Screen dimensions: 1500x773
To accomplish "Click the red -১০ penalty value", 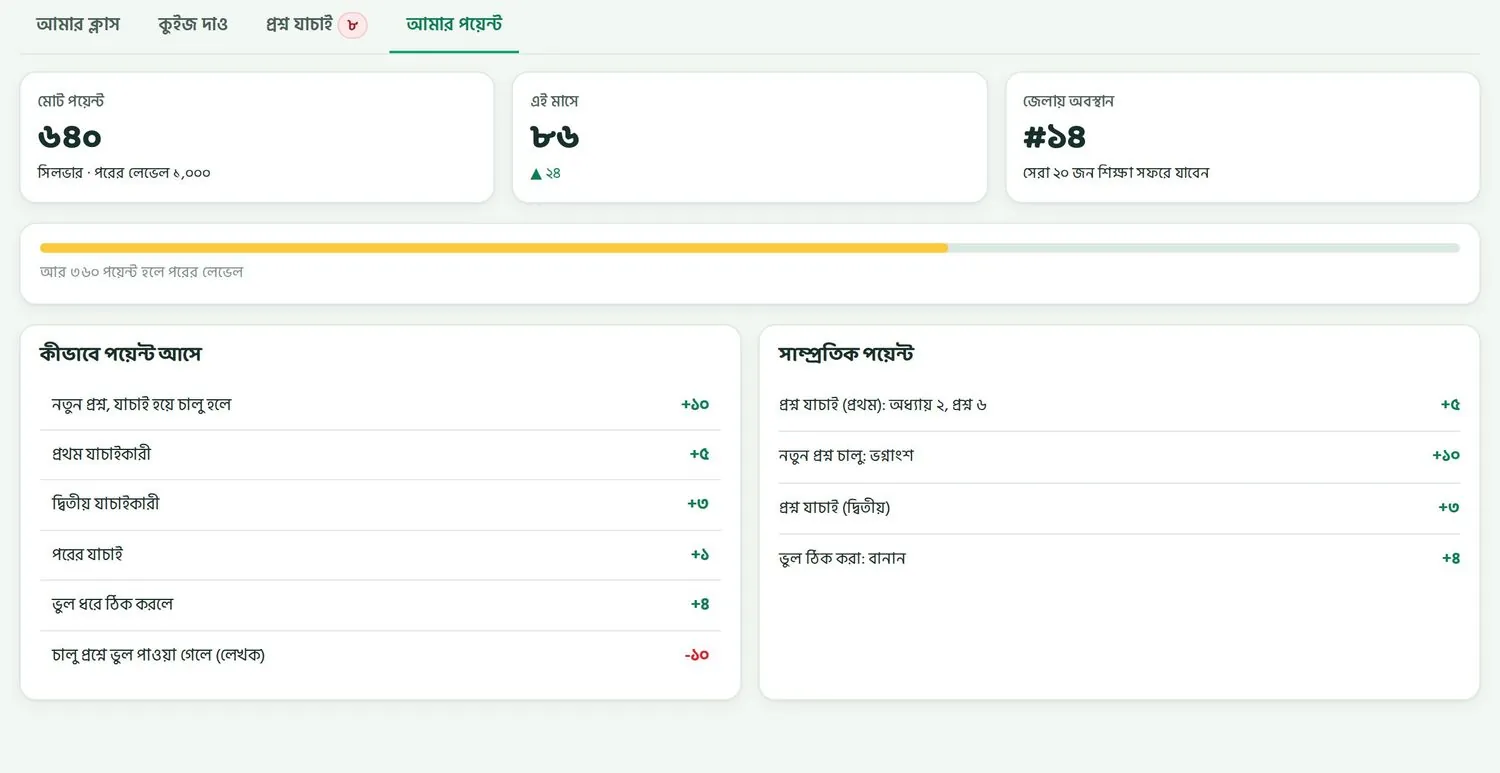I will tap(697, 655).
